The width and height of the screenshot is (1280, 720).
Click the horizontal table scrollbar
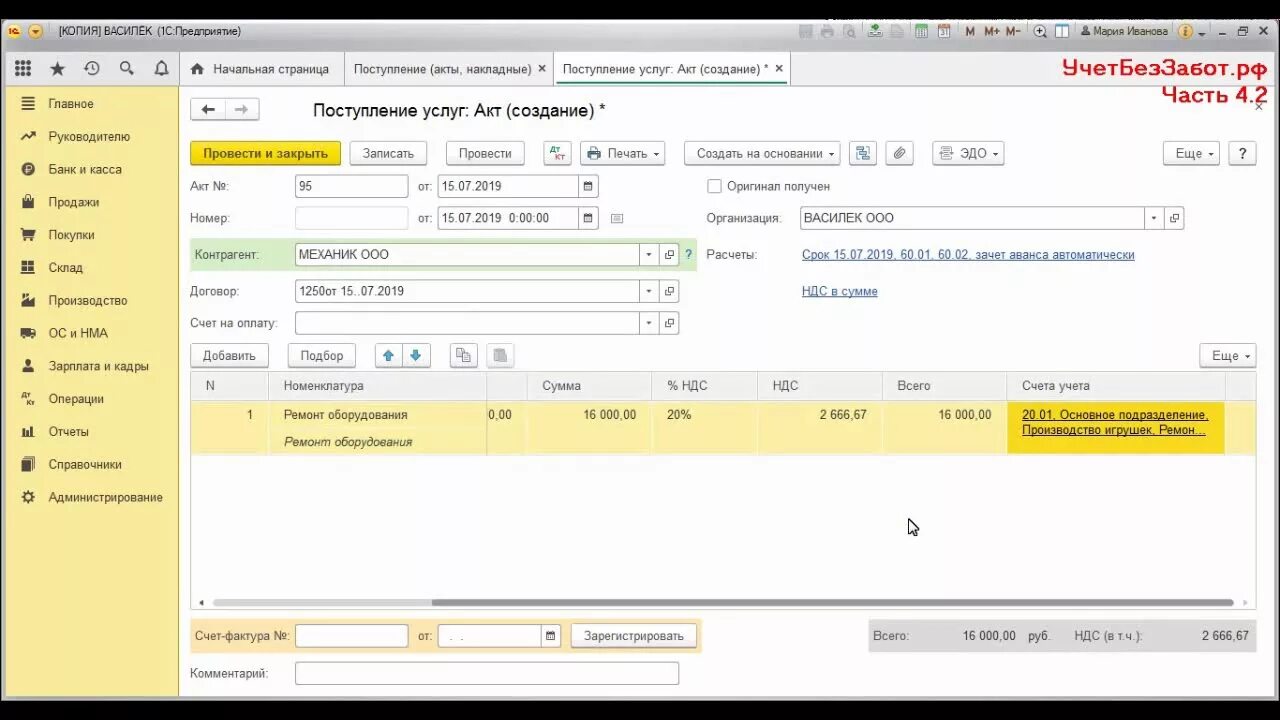832,603
